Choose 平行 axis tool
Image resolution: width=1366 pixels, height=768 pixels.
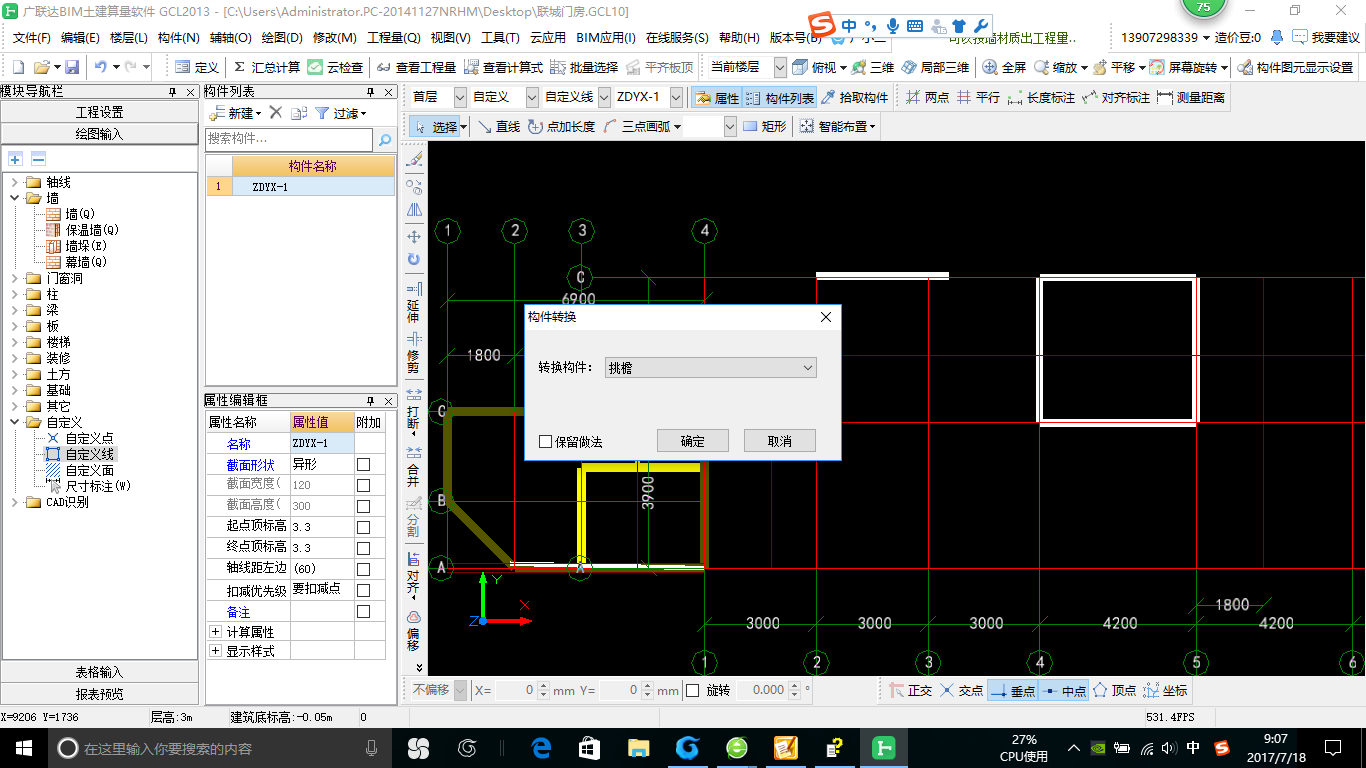[978, 98]
